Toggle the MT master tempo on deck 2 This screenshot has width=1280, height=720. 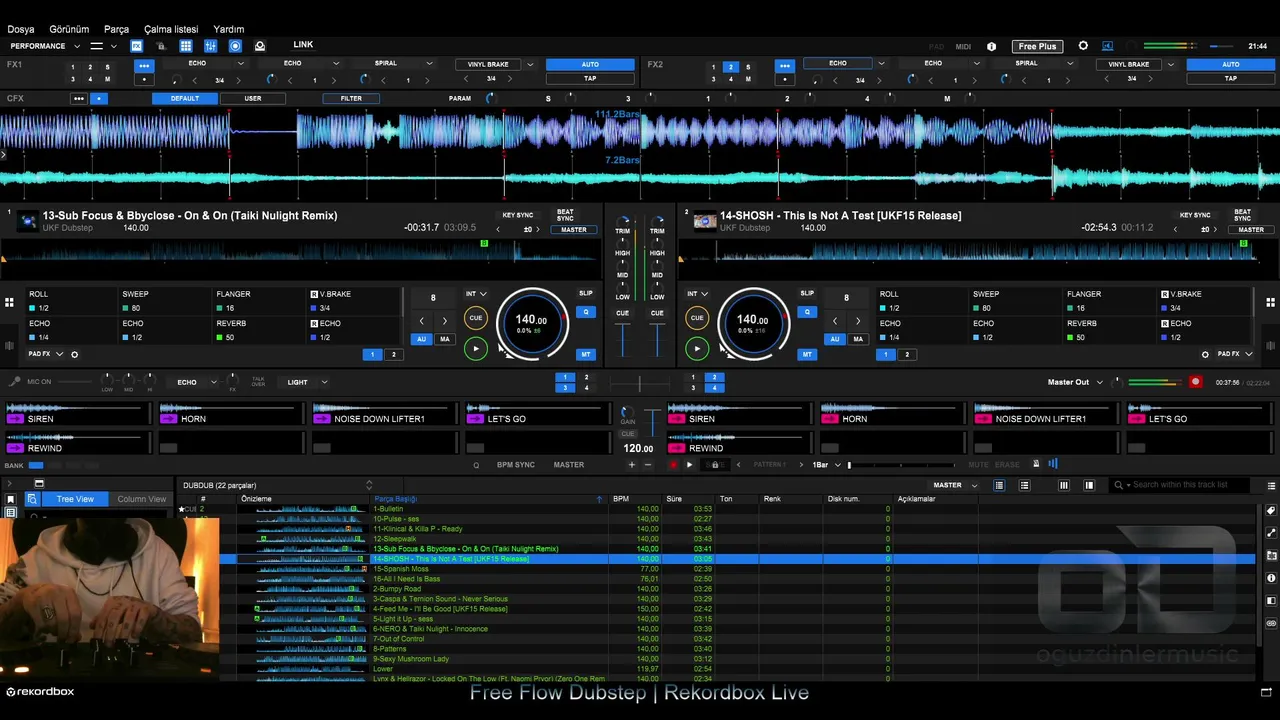807,354
